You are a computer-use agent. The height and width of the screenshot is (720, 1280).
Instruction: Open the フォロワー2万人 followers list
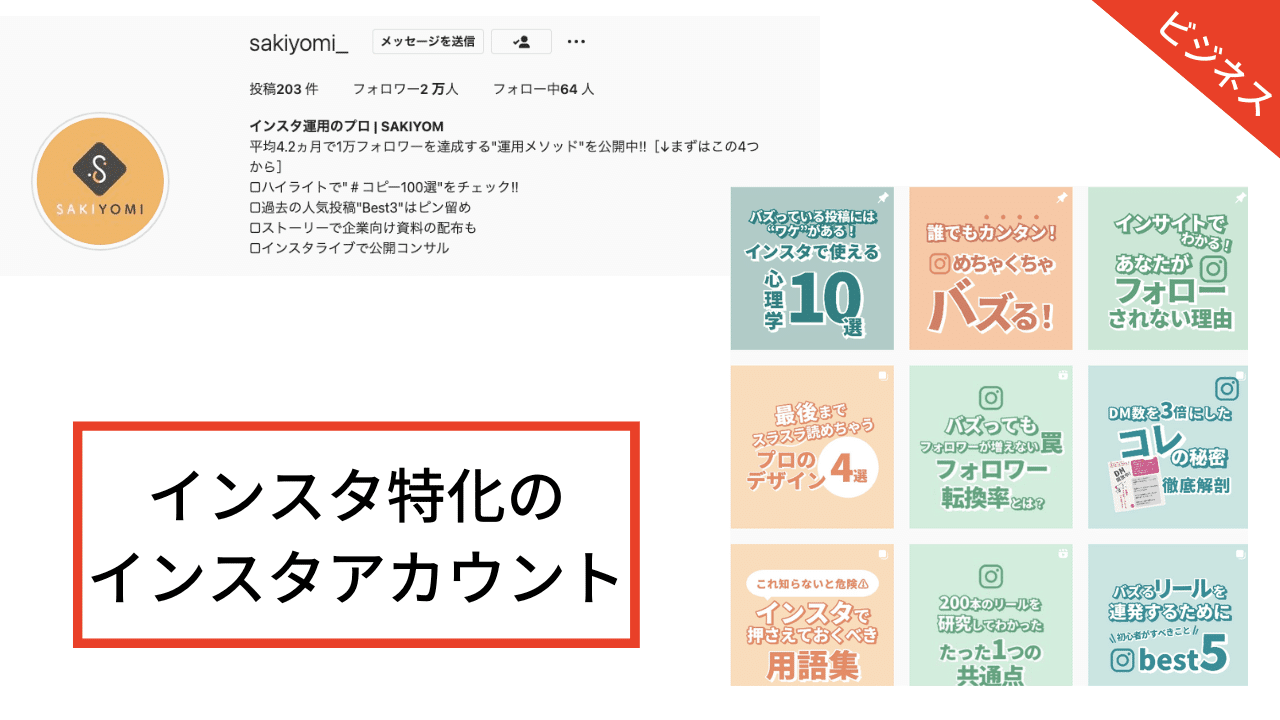point(405,89)
